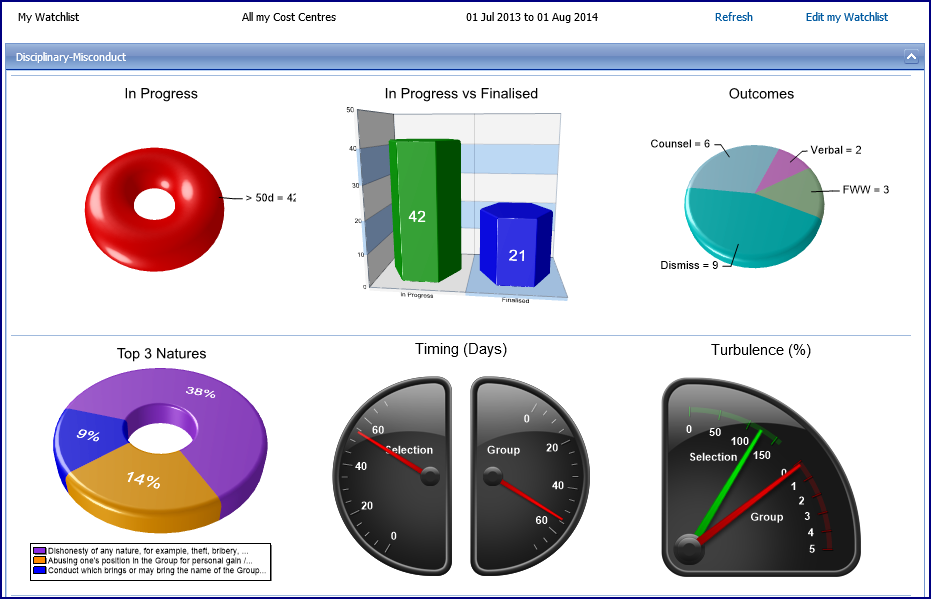Click the blue Finalised bar showing 21

(x=517, y=245)
